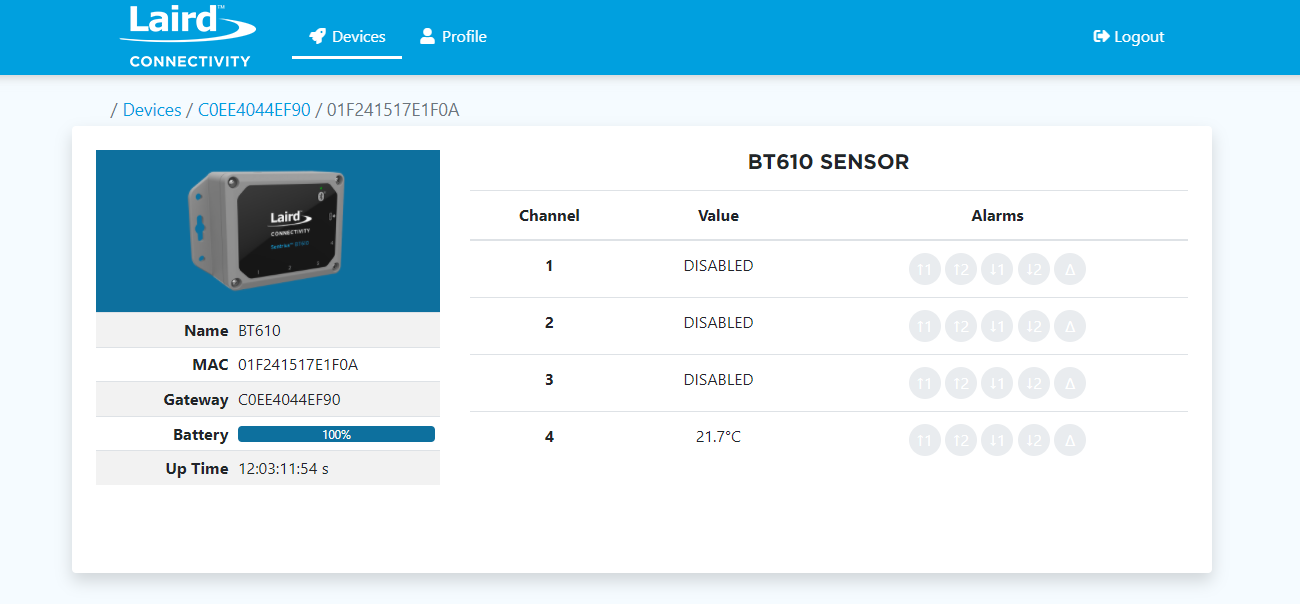Open the Devices tab in navbar
The width and height of the screenshot is (1300, 604).
pyautogui.click(x=347, y=37)
